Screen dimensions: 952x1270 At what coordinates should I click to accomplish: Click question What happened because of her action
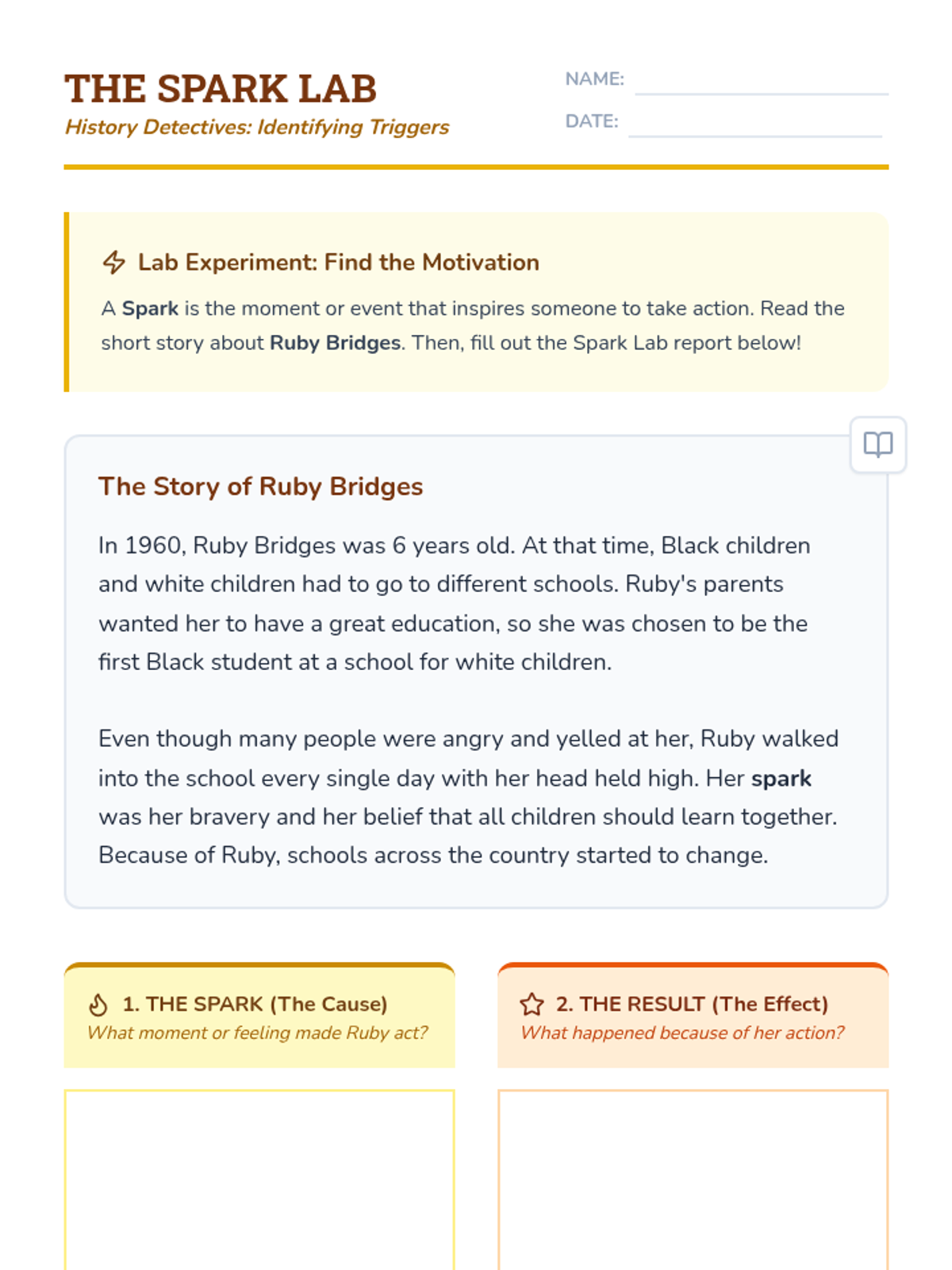point(682,1033)
